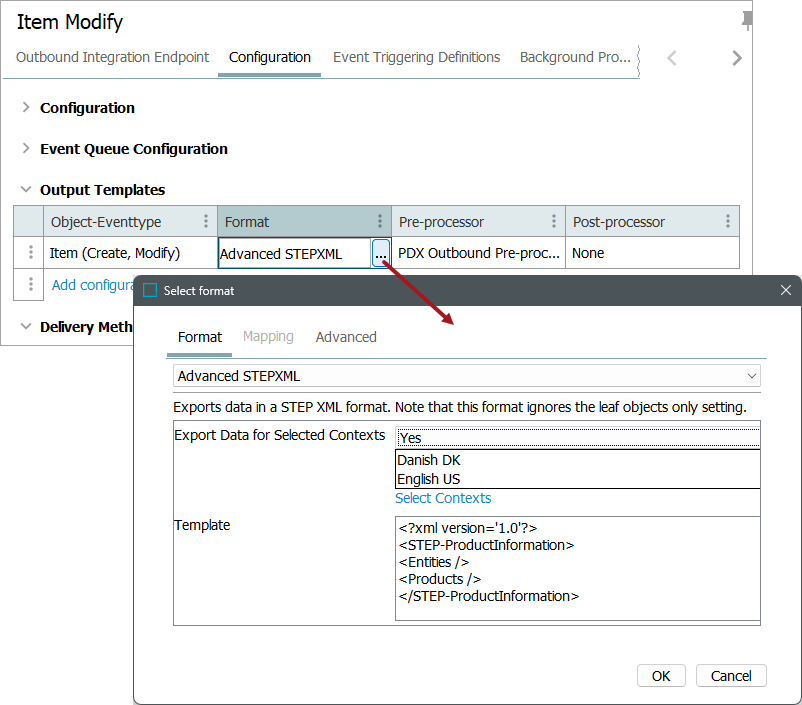The width and height of the screenshot is (802, 705).
Task: Collapse the Output Templates section
Action: point(26,190)
